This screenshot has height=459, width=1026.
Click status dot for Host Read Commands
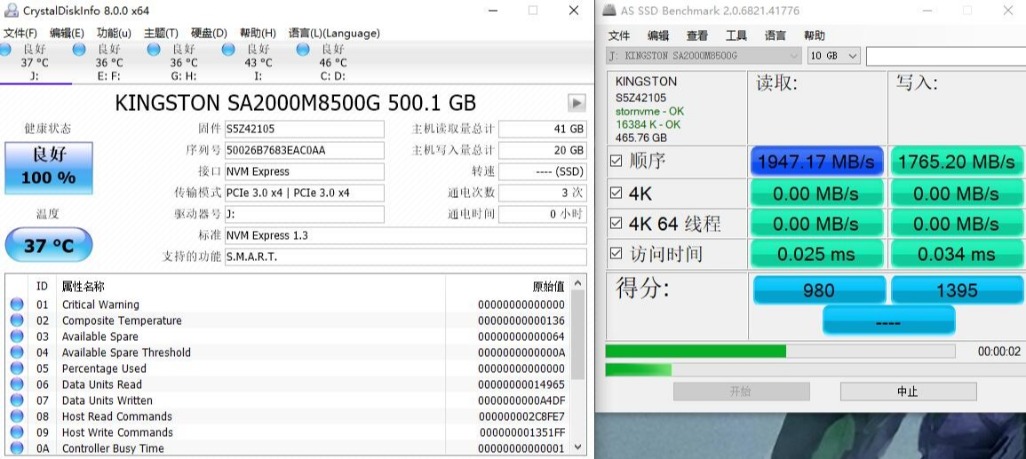click(x=17, y=416)
